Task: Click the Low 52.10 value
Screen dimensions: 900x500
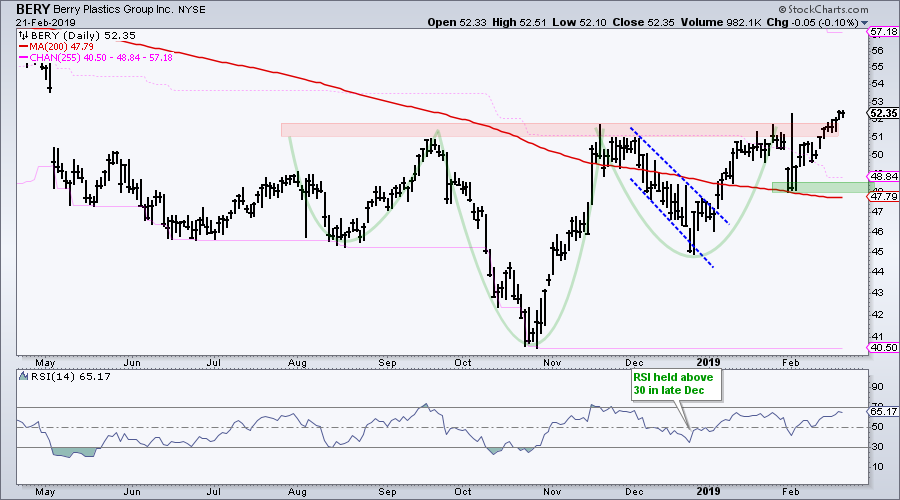Action: point(579,22)
